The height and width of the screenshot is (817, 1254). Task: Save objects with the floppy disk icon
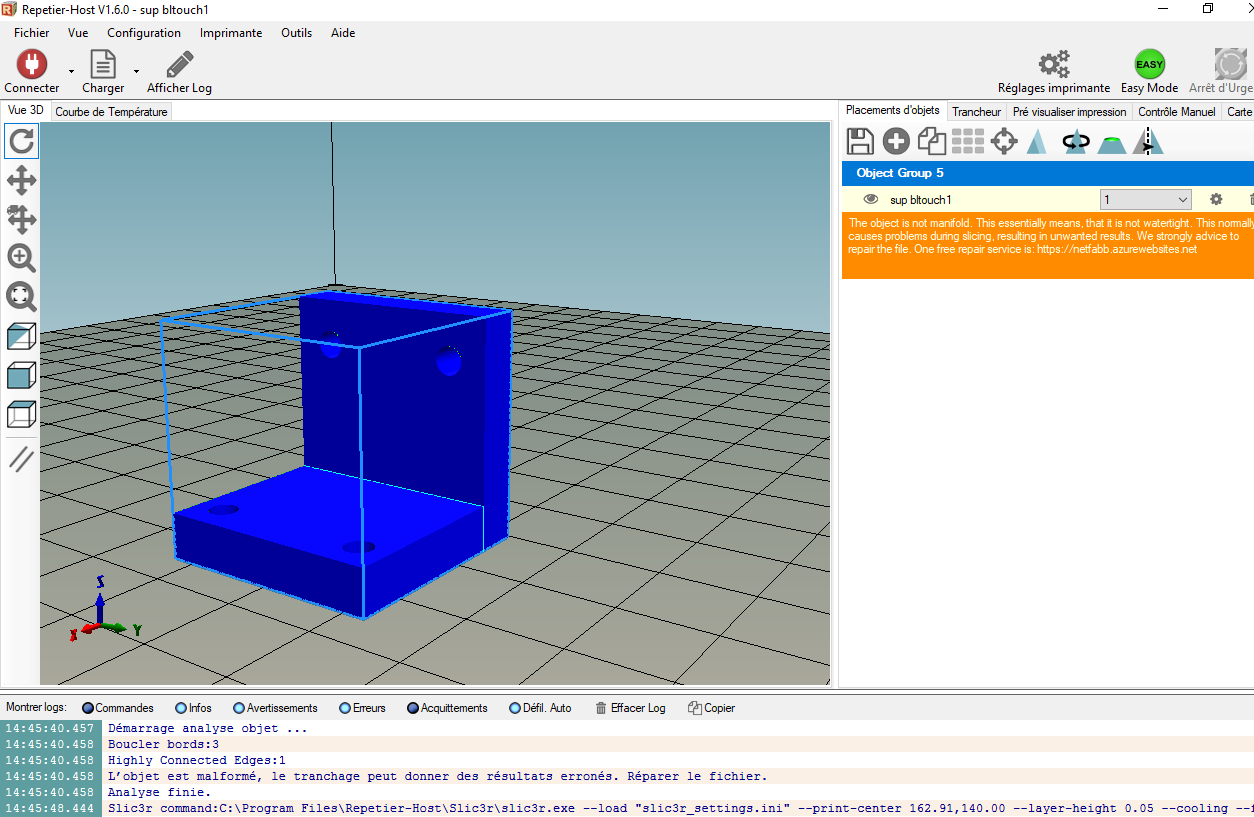[860, 141]
